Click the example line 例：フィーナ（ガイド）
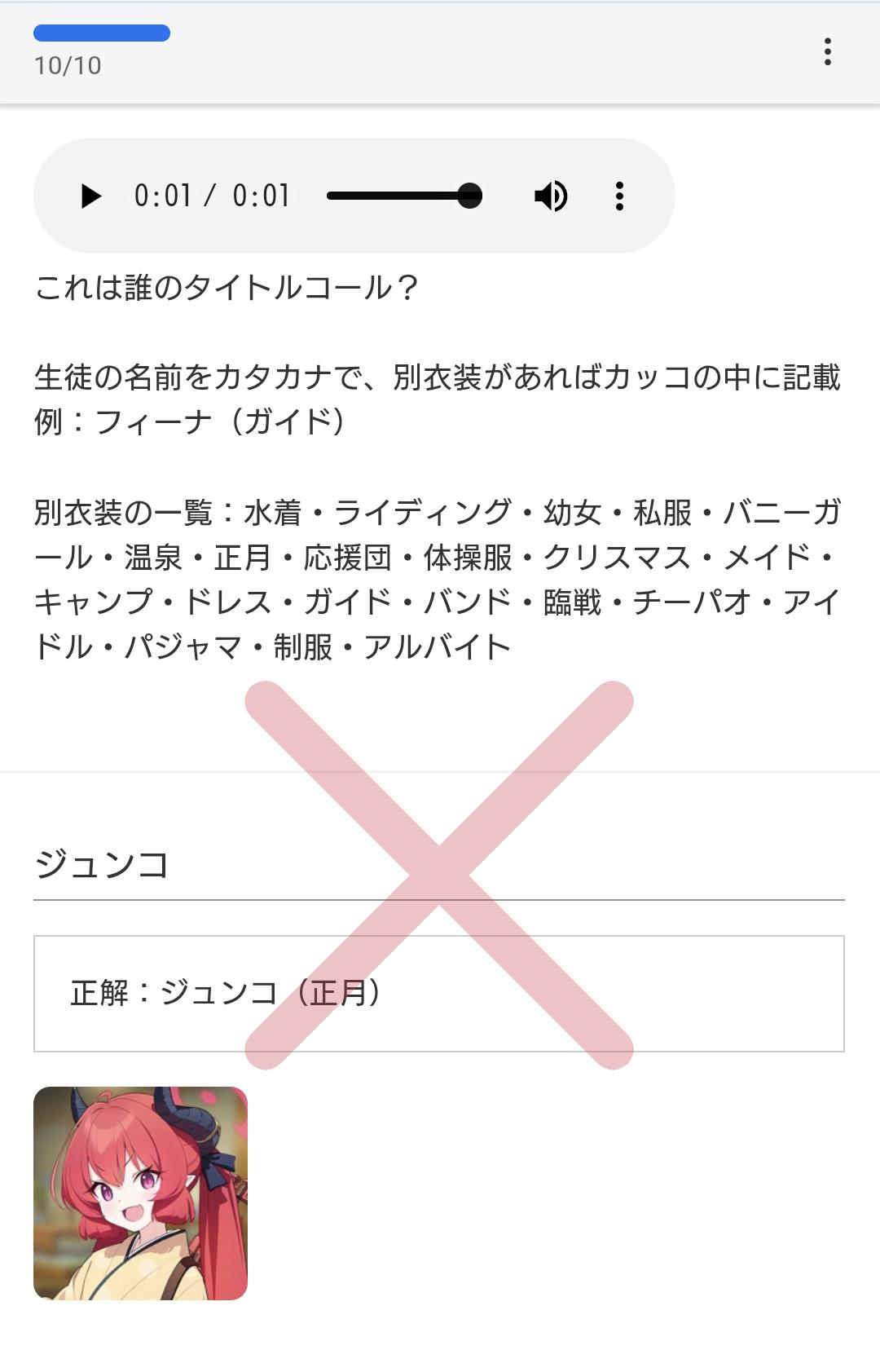The width and height of the screenshot is (880, 1372). click(x=190, y=421)
